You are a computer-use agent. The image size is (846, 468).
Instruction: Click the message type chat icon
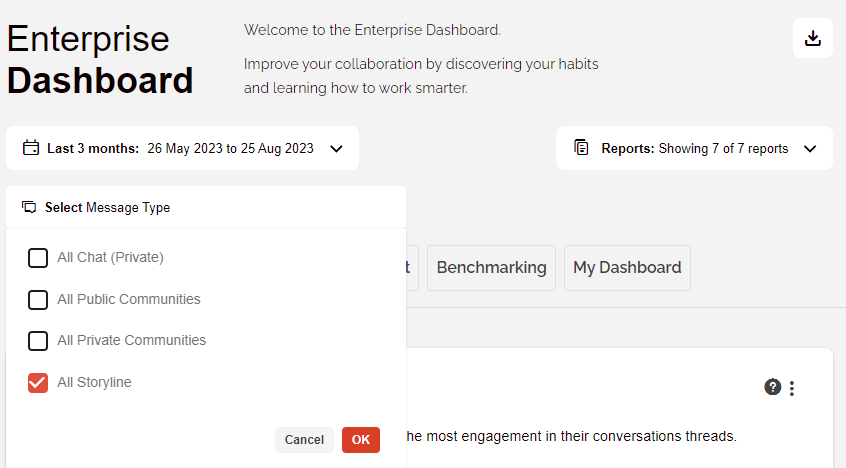(x=29, y=207)
